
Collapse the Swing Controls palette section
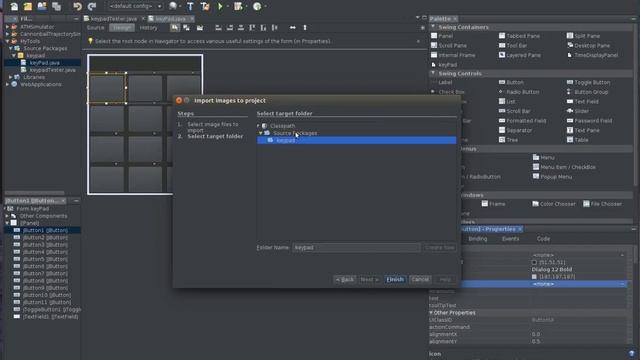pos(433,73)
